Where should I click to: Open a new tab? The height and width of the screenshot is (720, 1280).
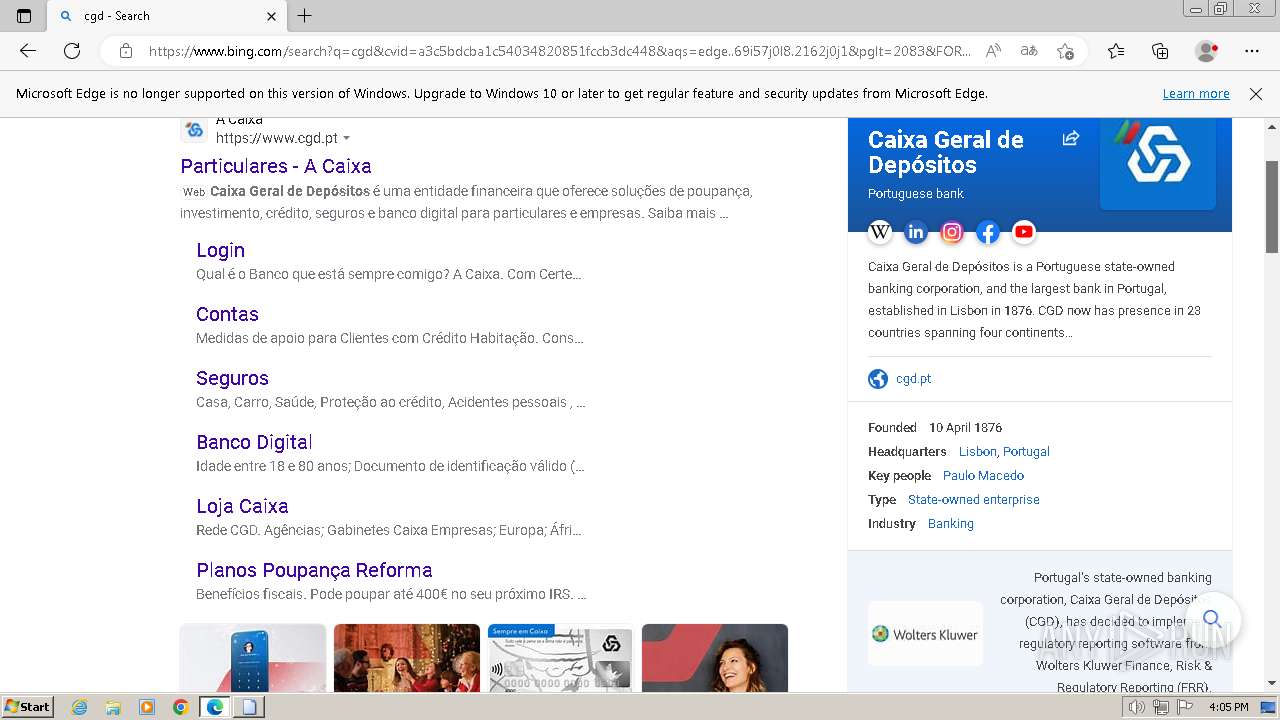pos(305,16)
